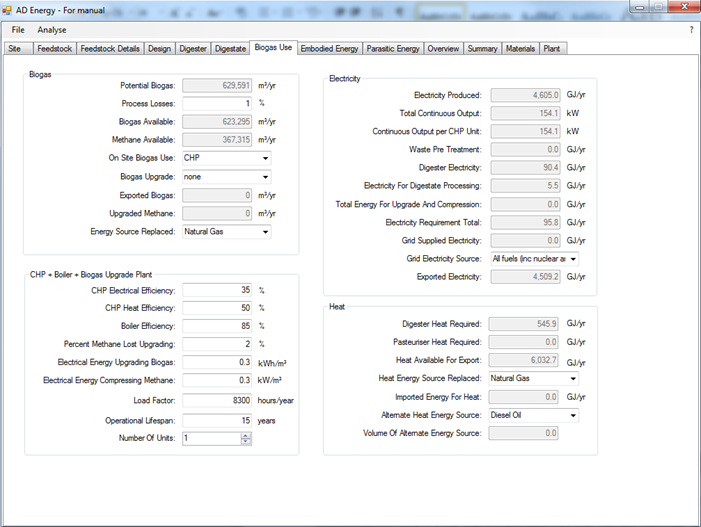Click the Load Factor input field
The image size is (701, 527).
[x=217, y=401]
